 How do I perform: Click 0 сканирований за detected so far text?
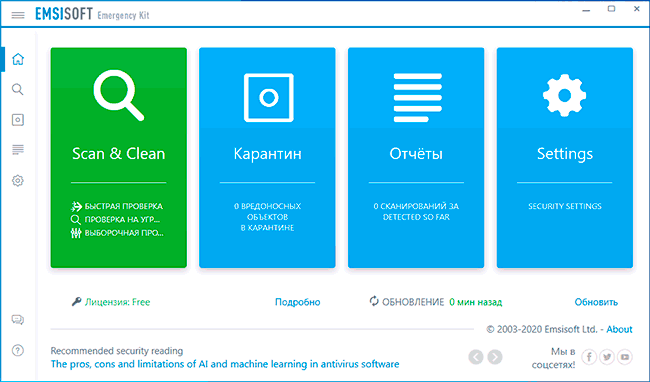point(416,212)
